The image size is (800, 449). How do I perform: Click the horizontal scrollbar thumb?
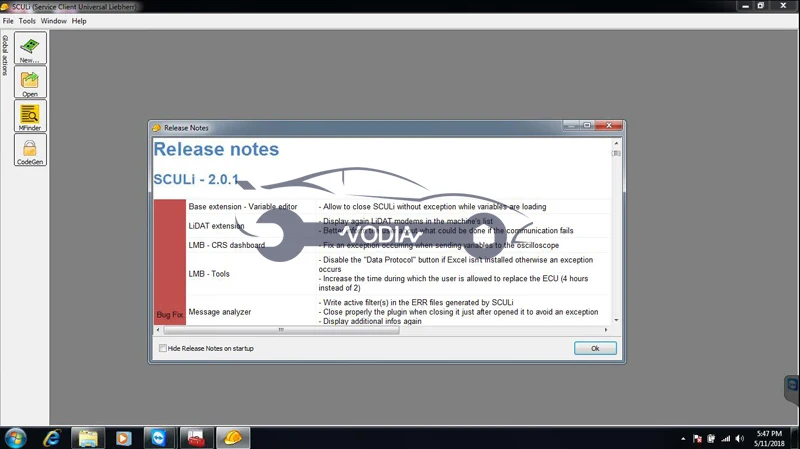[x=281, y=330]
